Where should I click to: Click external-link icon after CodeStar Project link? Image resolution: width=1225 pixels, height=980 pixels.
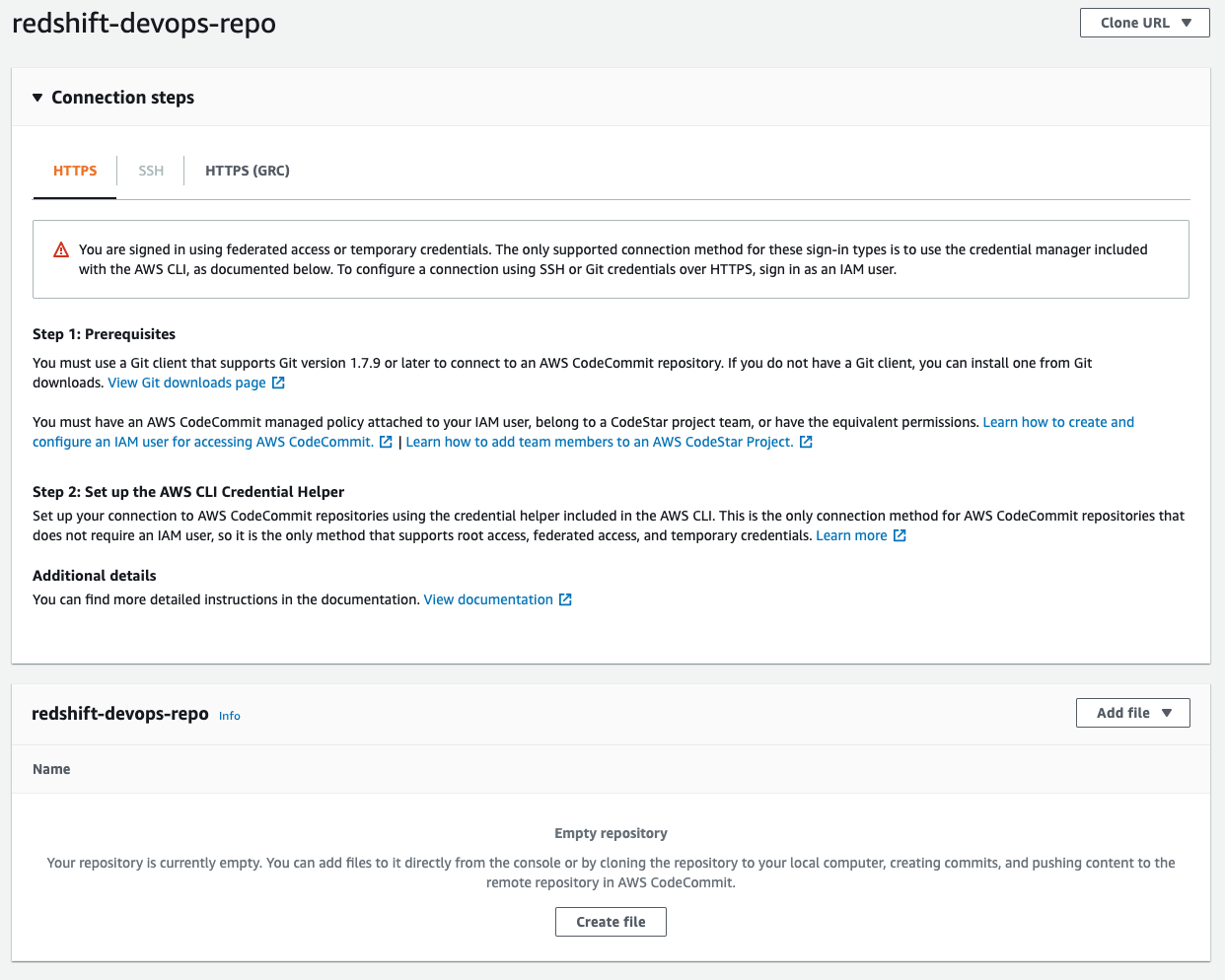pos(806,442)
